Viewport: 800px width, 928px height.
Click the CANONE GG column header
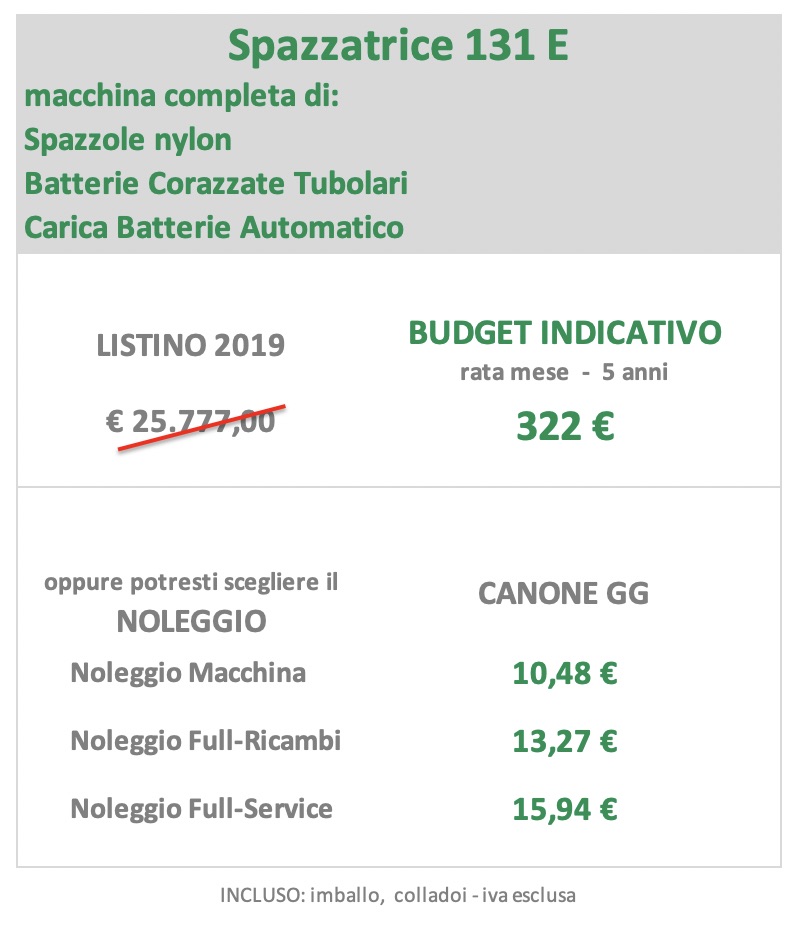[563, 593]
